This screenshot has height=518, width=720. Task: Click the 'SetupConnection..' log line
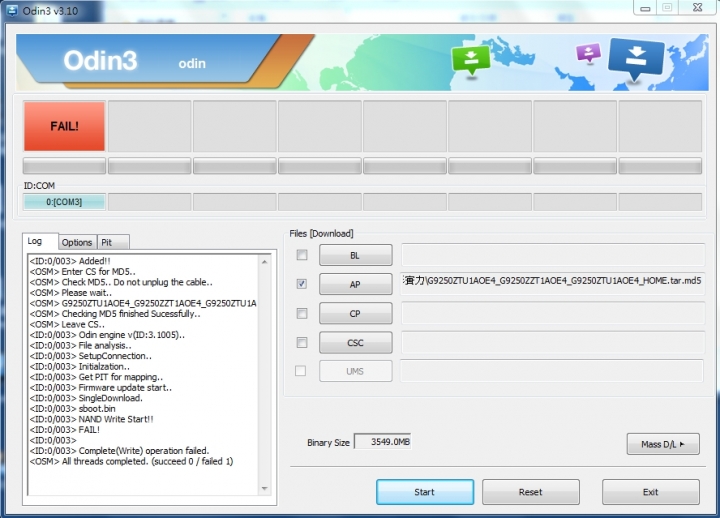pyautogui.click(x=90, y=356)
